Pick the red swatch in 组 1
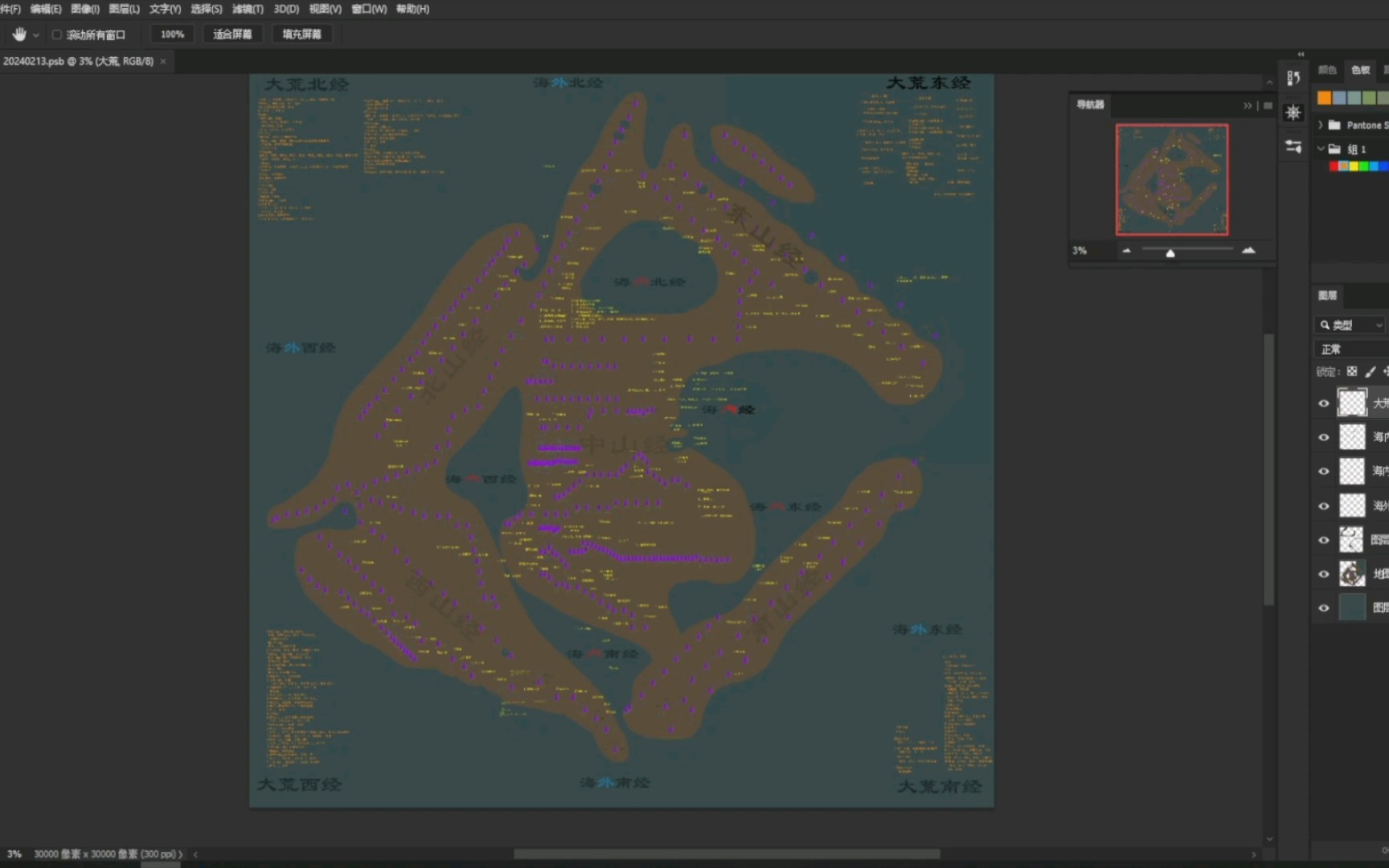This screenshot has height=868, width=1389. coord(1334,166)
